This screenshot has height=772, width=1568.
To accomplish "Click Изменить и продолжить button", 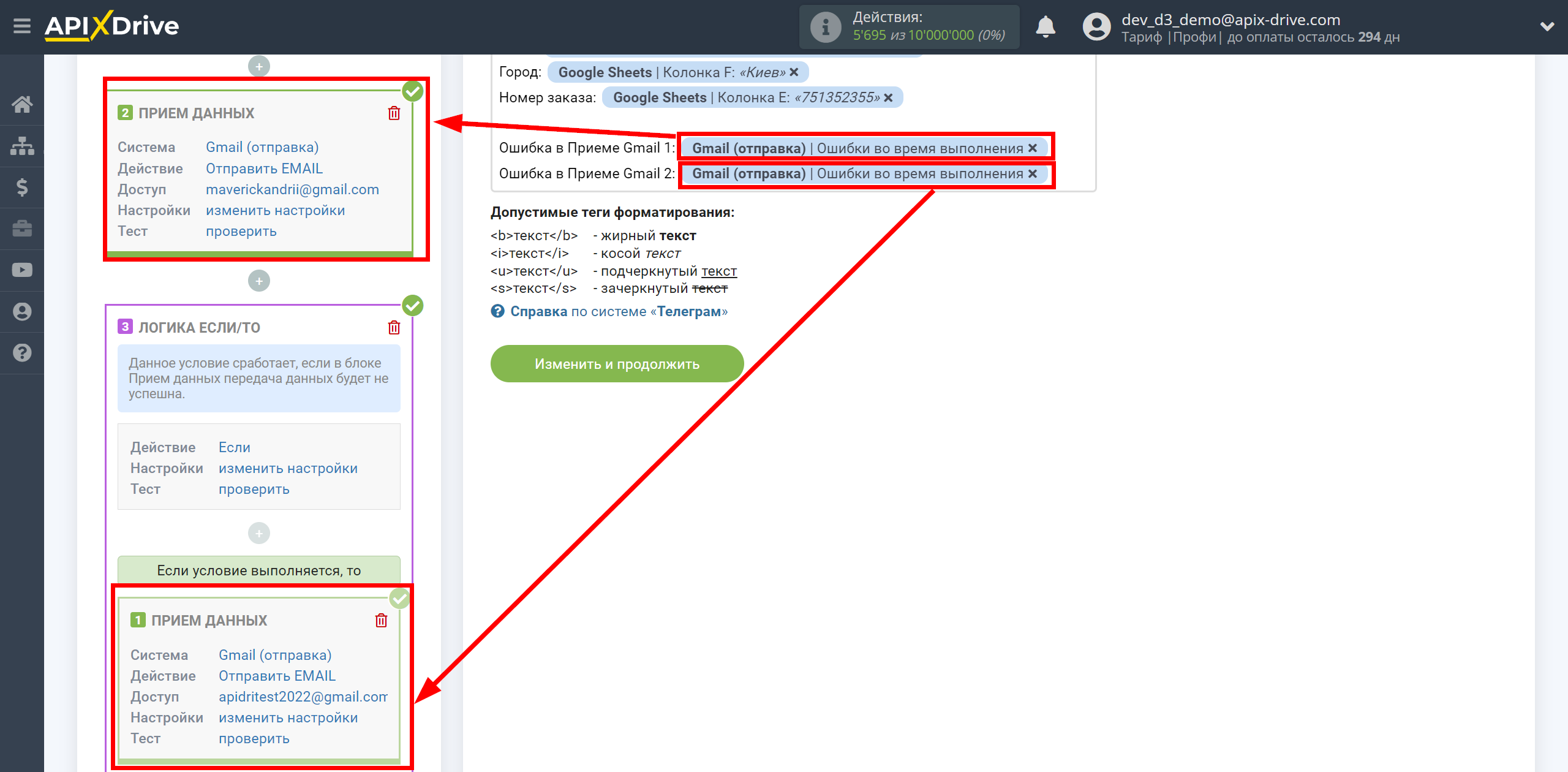I will tap(617, 364).
